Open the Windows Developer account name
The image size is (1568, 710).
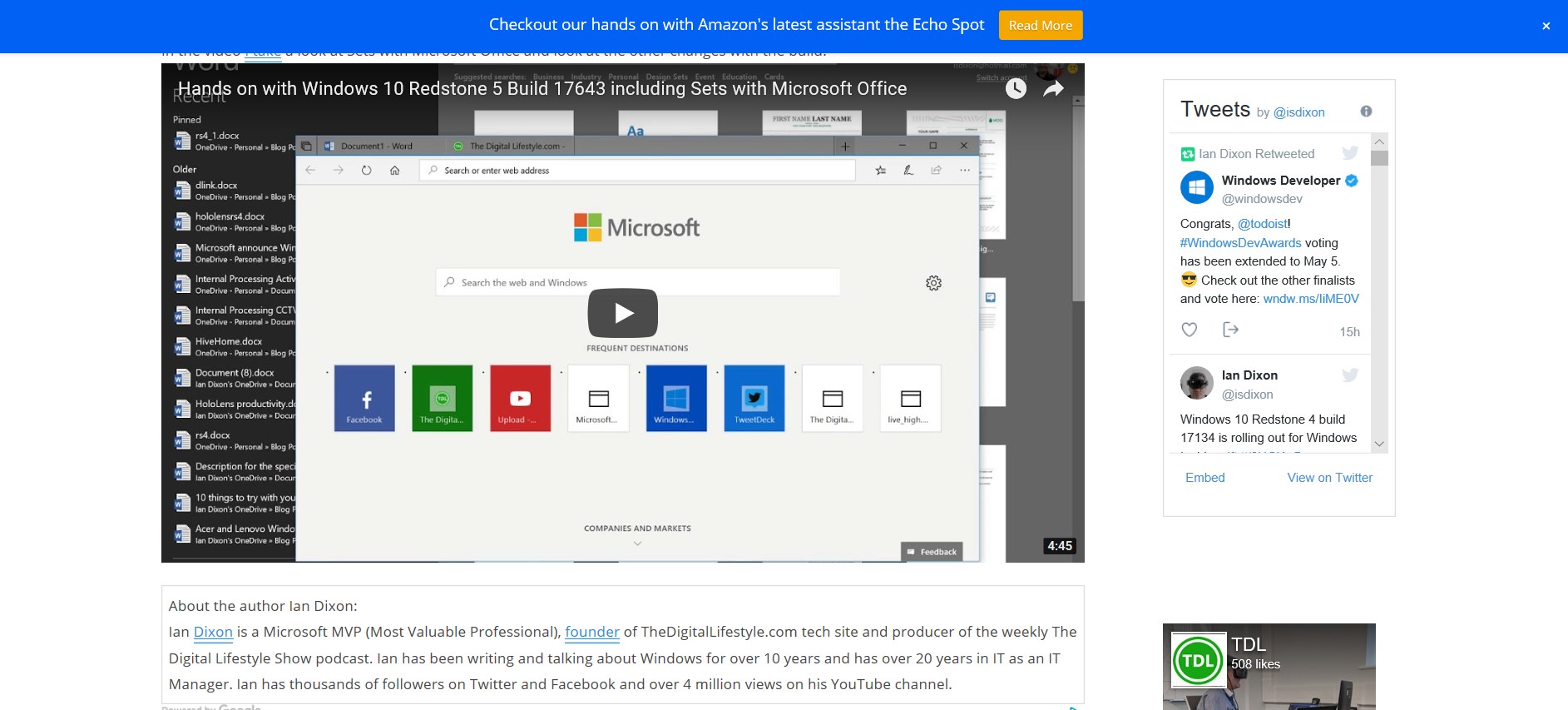[x=1281, y=181]
